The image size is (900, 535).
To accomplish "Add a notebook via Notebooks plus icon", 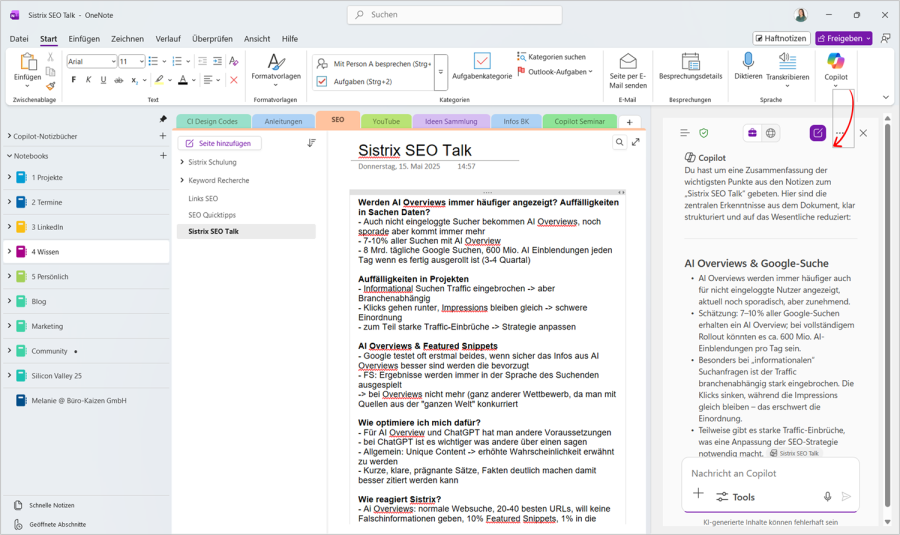I will [x=163, y=156].
